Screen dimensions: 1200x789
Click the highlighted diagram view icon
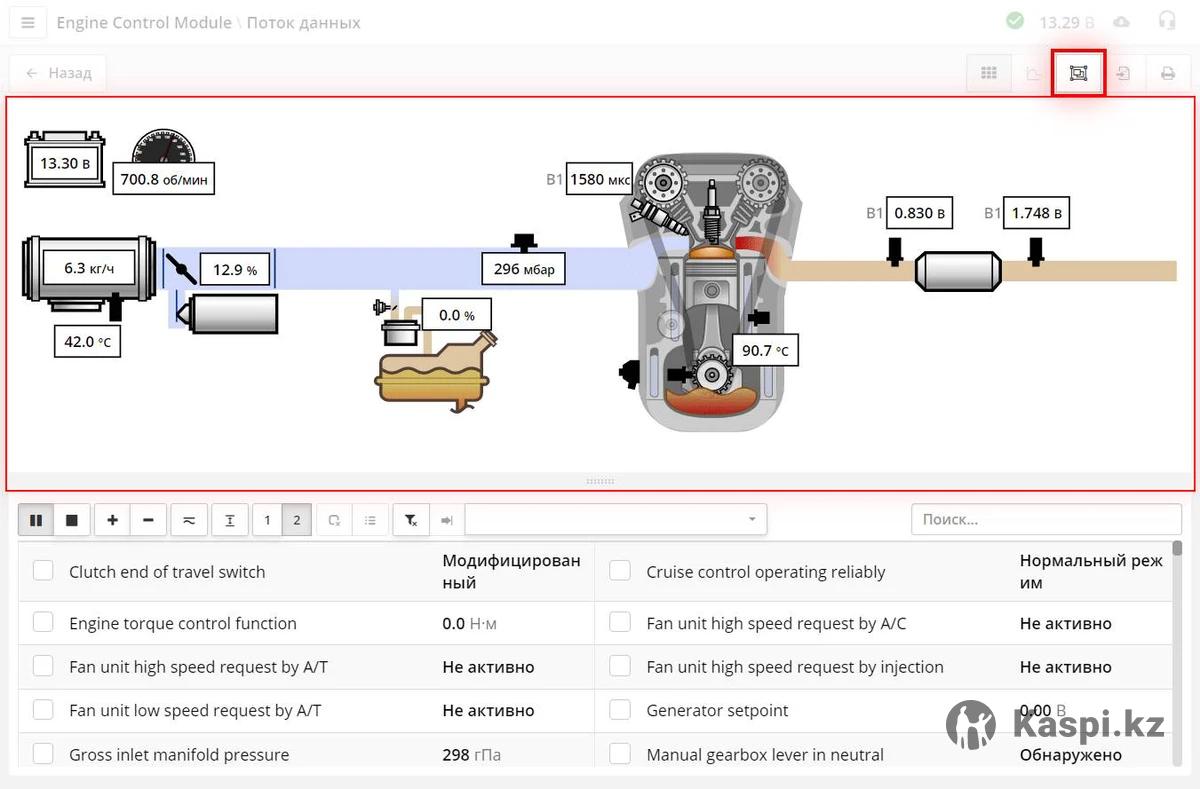coord(1078,73)
